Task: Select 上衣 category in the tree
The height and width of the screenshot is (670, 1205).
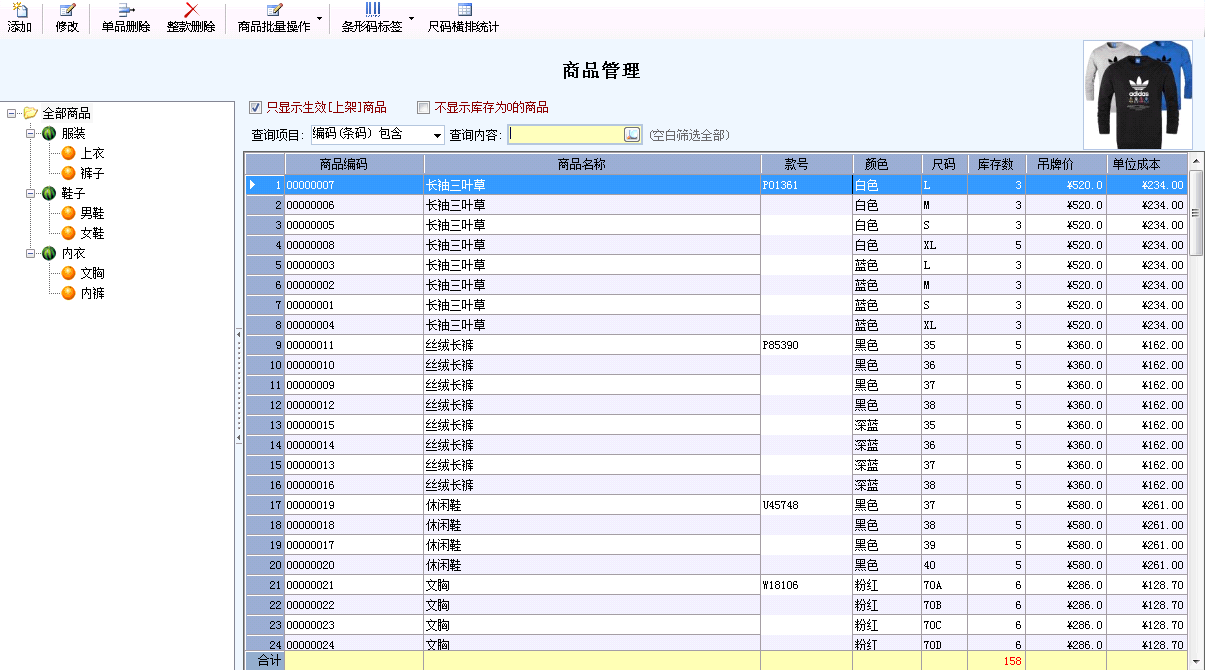Action: pyautogui.click(x=92, y=153)
